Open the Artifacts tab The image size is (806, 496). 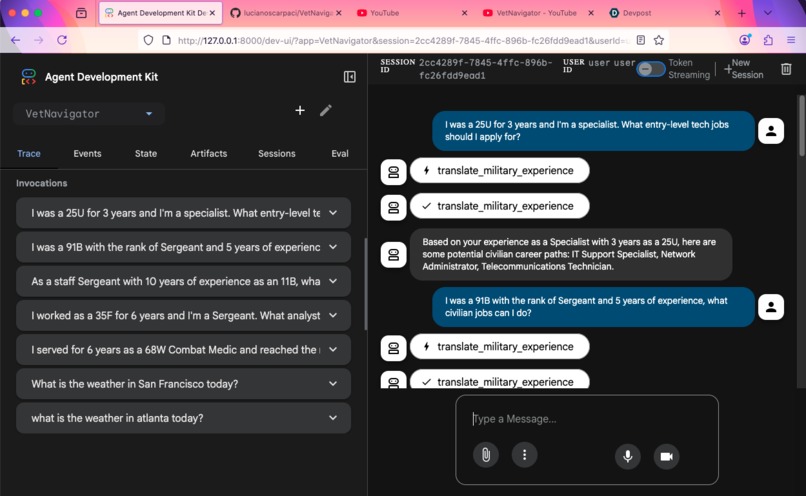(209, 154)
